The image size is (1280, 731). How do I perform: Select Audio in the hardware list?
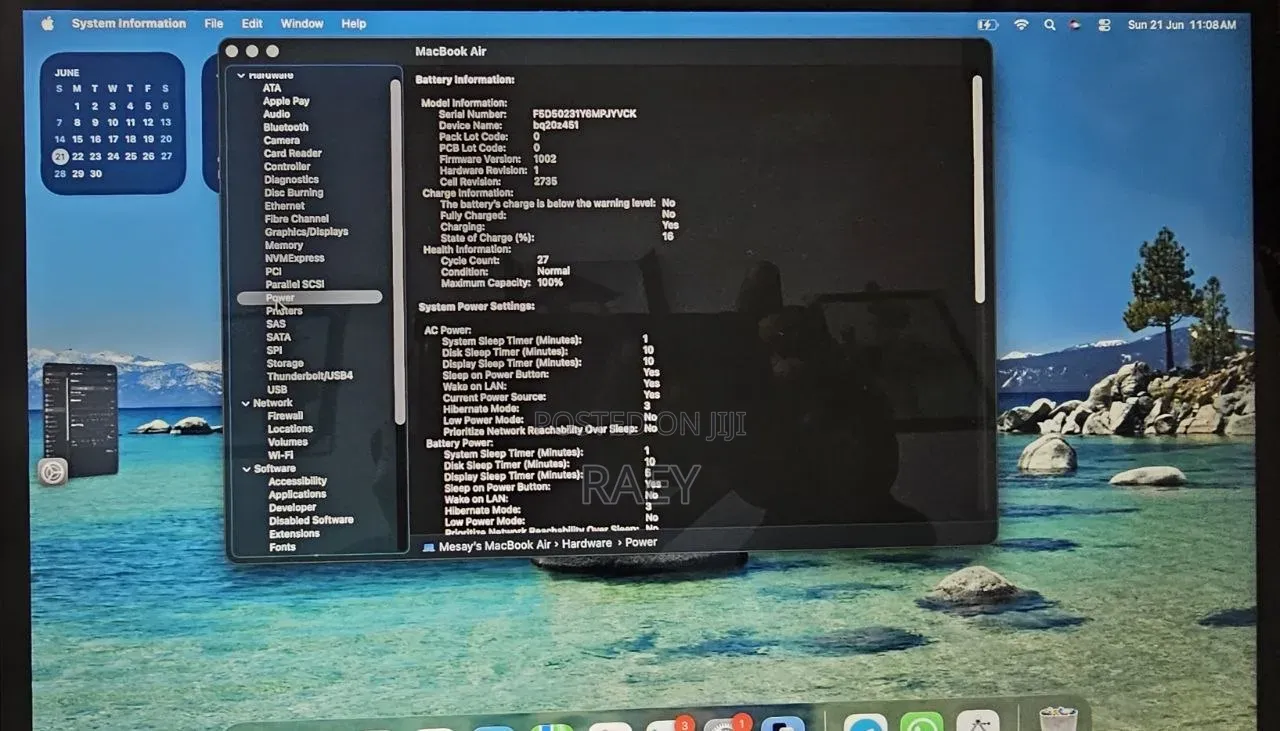pos(276,114)
